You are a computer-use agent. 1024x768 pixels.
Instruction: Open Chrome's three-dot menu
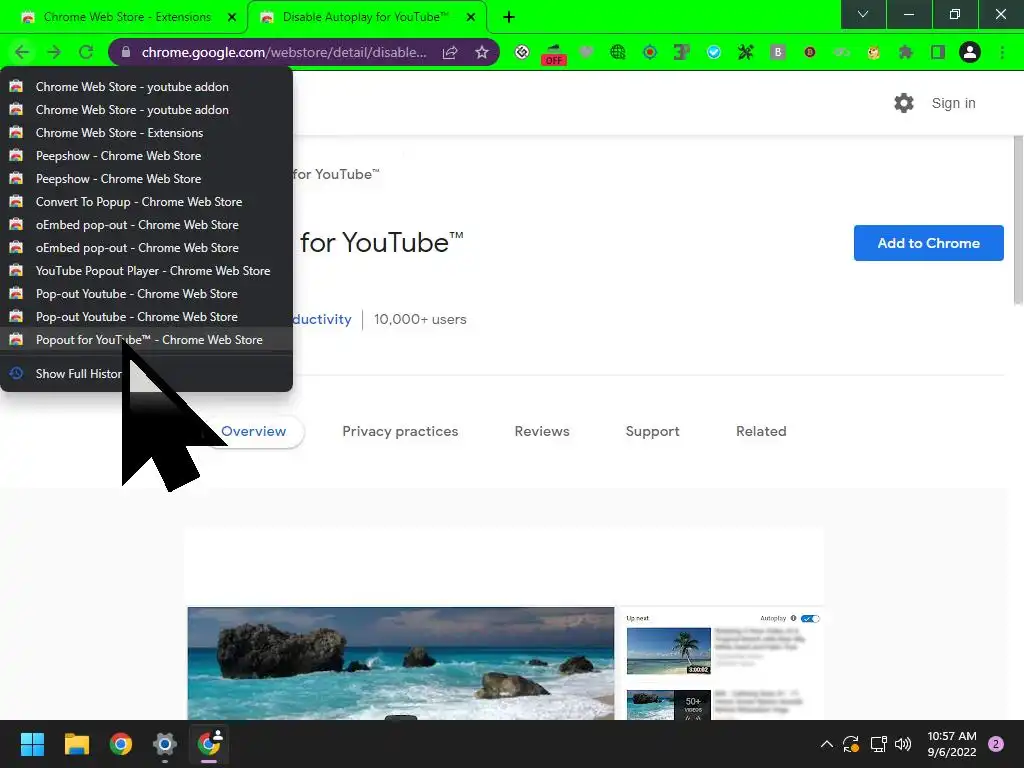coord(1002,52)
